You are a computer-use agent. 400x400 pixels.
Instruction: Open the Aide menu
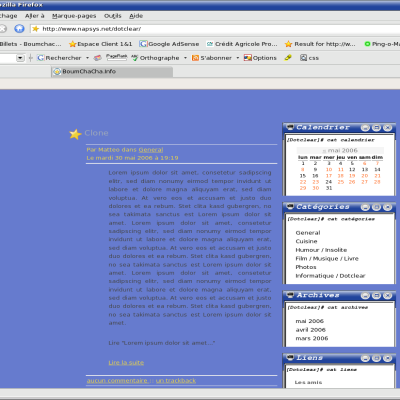click(136, 16)
